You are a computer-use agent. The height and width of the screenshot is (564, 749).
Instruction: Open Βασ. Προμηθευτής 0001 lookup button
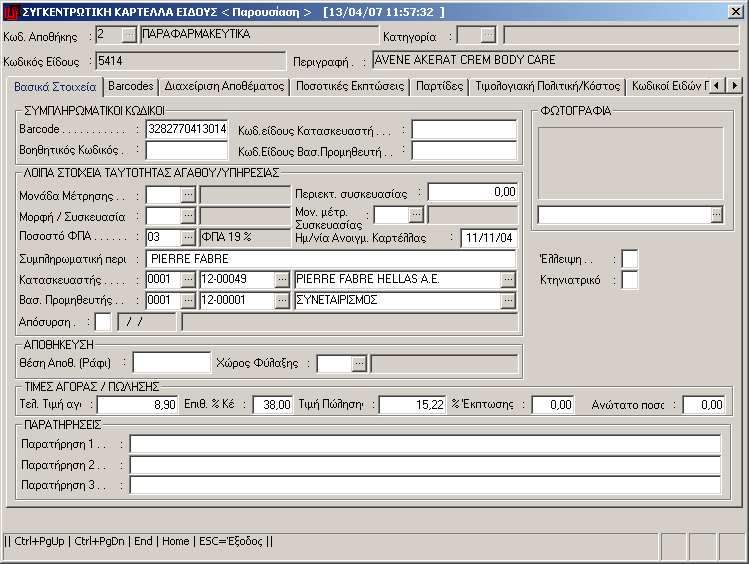tap(188, 300)
